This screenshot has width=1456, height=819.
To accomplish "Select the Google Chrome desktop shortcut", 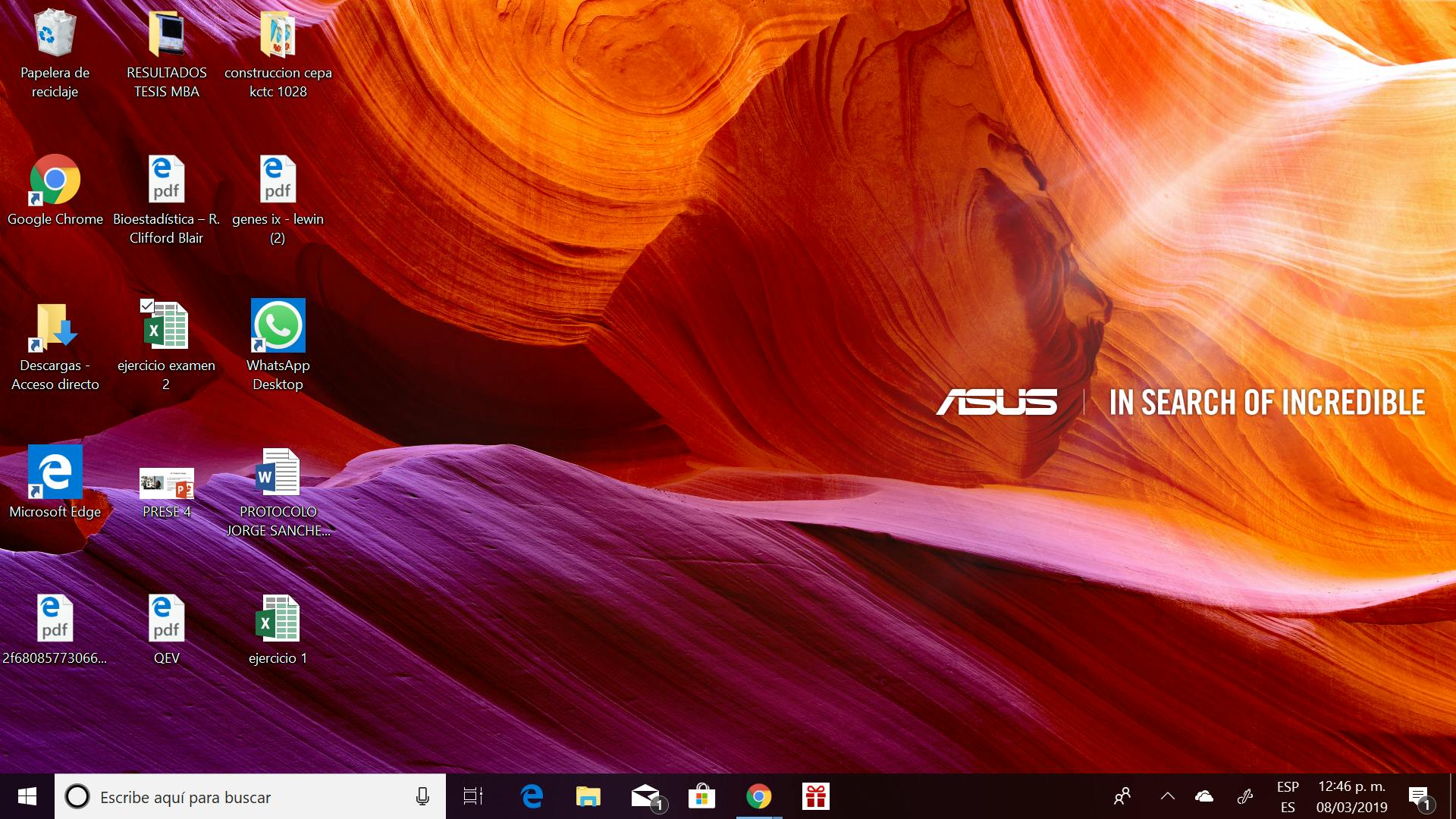I will 55,190.
